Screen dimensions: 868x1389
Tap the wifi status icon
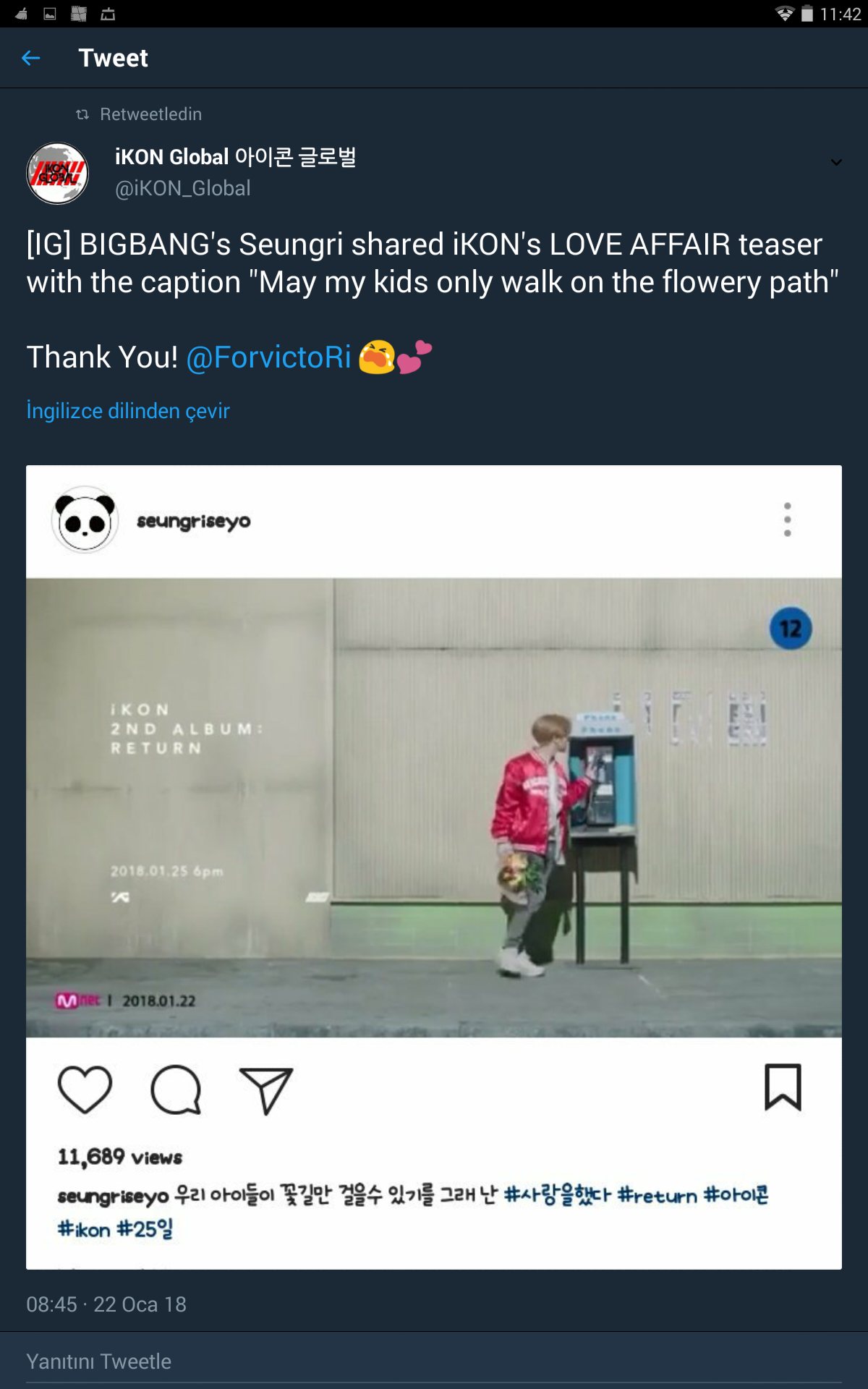784,14
